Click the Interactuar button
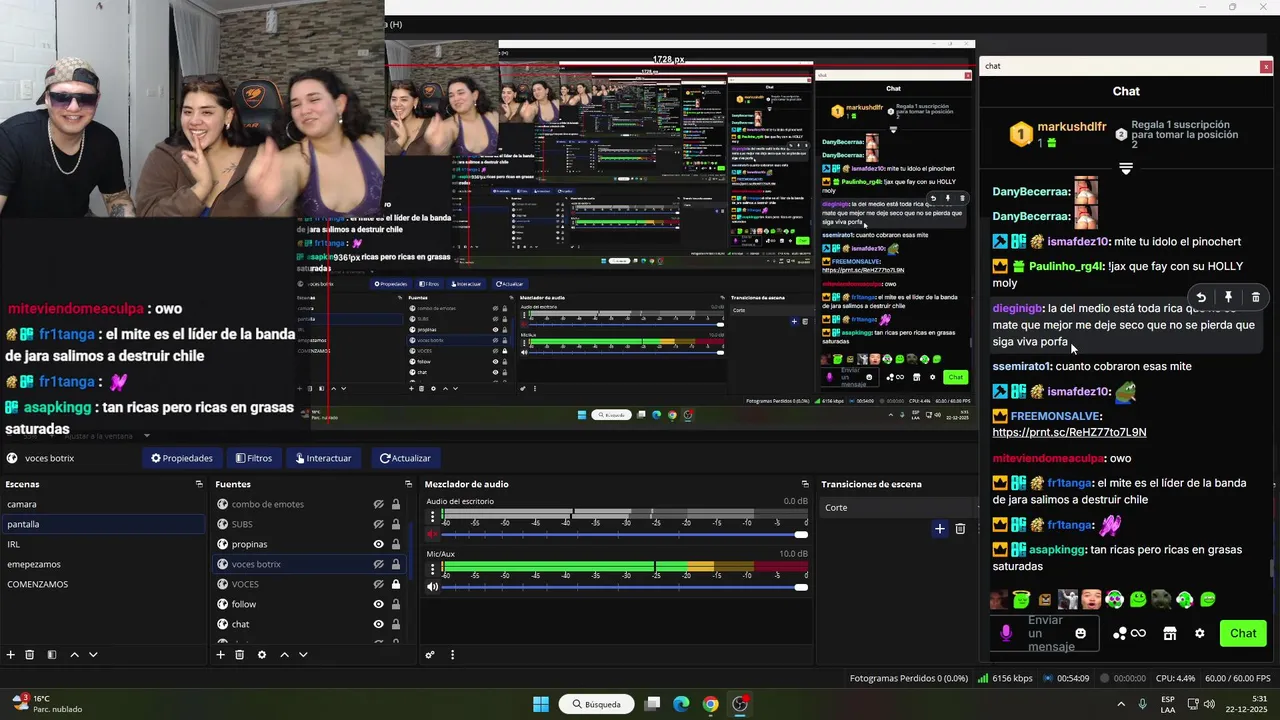1280x720 pixels. point(323,458)
